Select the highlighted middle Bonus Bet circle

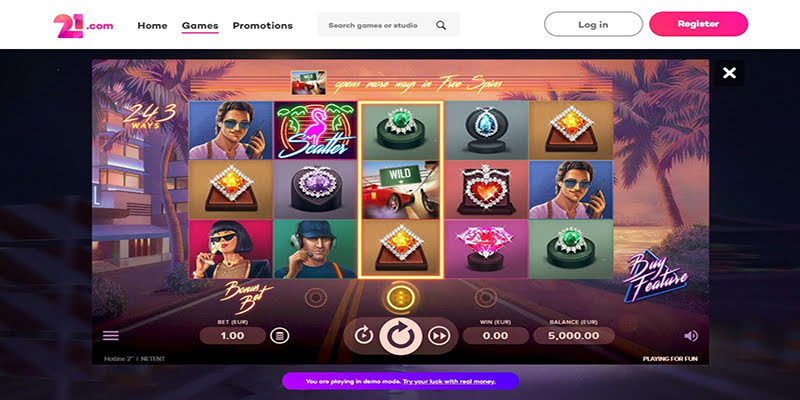pyautogui.click(x=401, y=297)
